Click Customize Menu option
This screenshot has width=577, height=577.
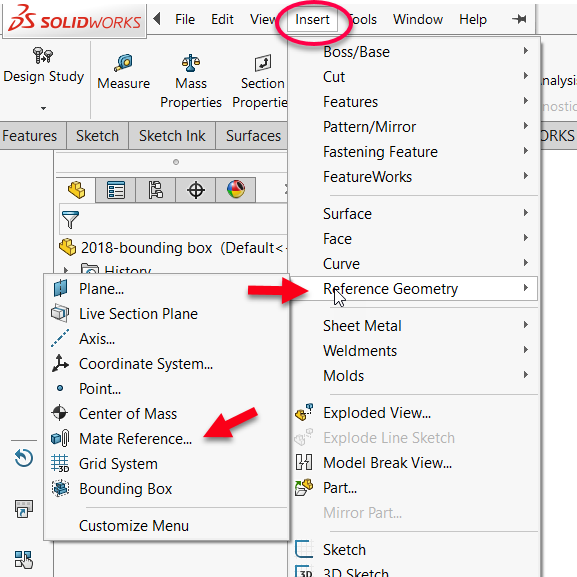[134, 525]
